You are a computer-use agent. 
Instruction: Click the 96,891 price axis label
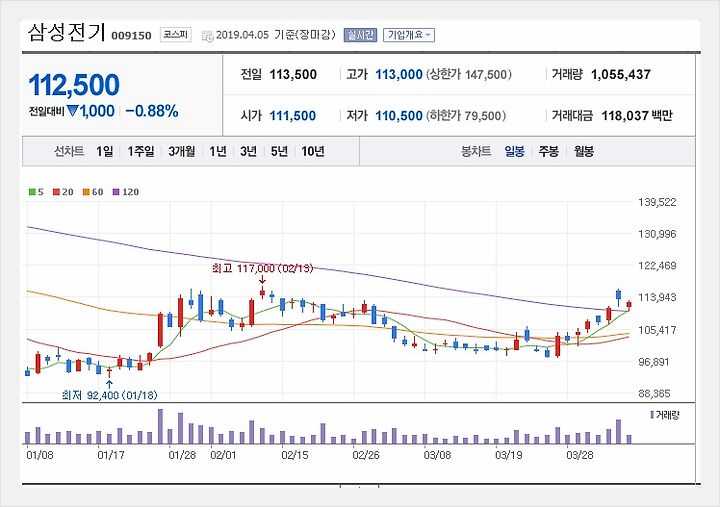click(654, 362)
